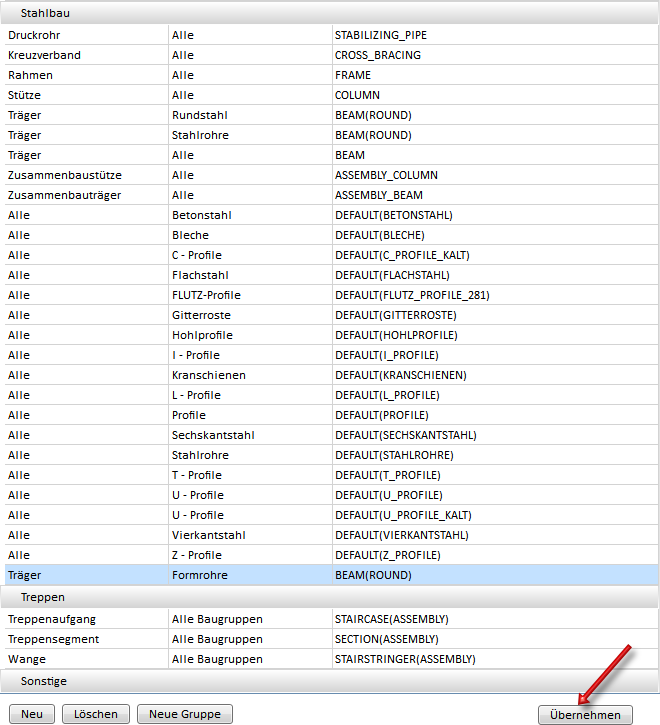Select the Stütze row
660x725 pixels.
(x=26, y=95)
